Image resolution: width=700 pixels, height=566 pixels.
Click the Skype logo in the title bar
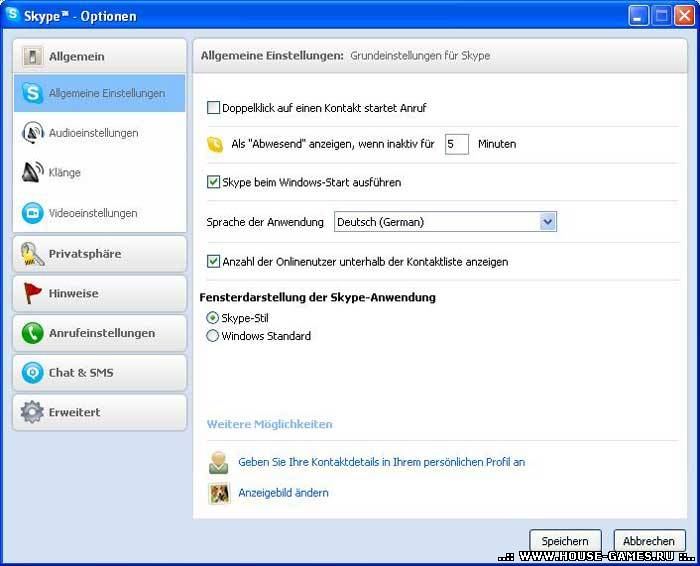pyautogui.click(x=12, y=14)
